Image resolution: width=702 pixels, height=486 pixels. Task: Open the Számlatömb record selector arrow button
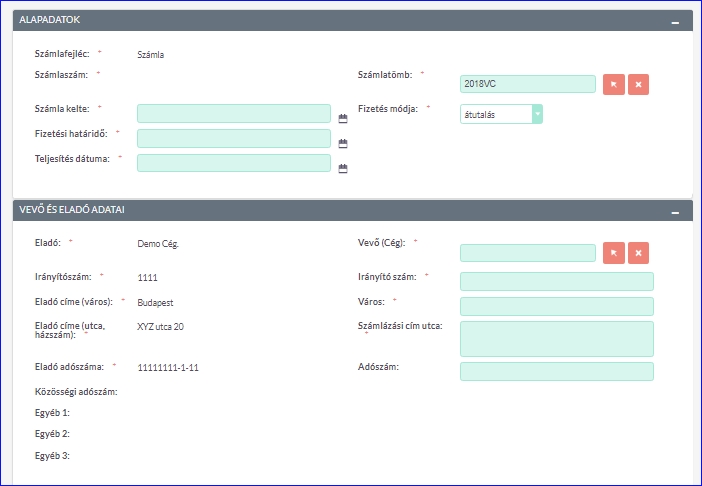point(614,85)
